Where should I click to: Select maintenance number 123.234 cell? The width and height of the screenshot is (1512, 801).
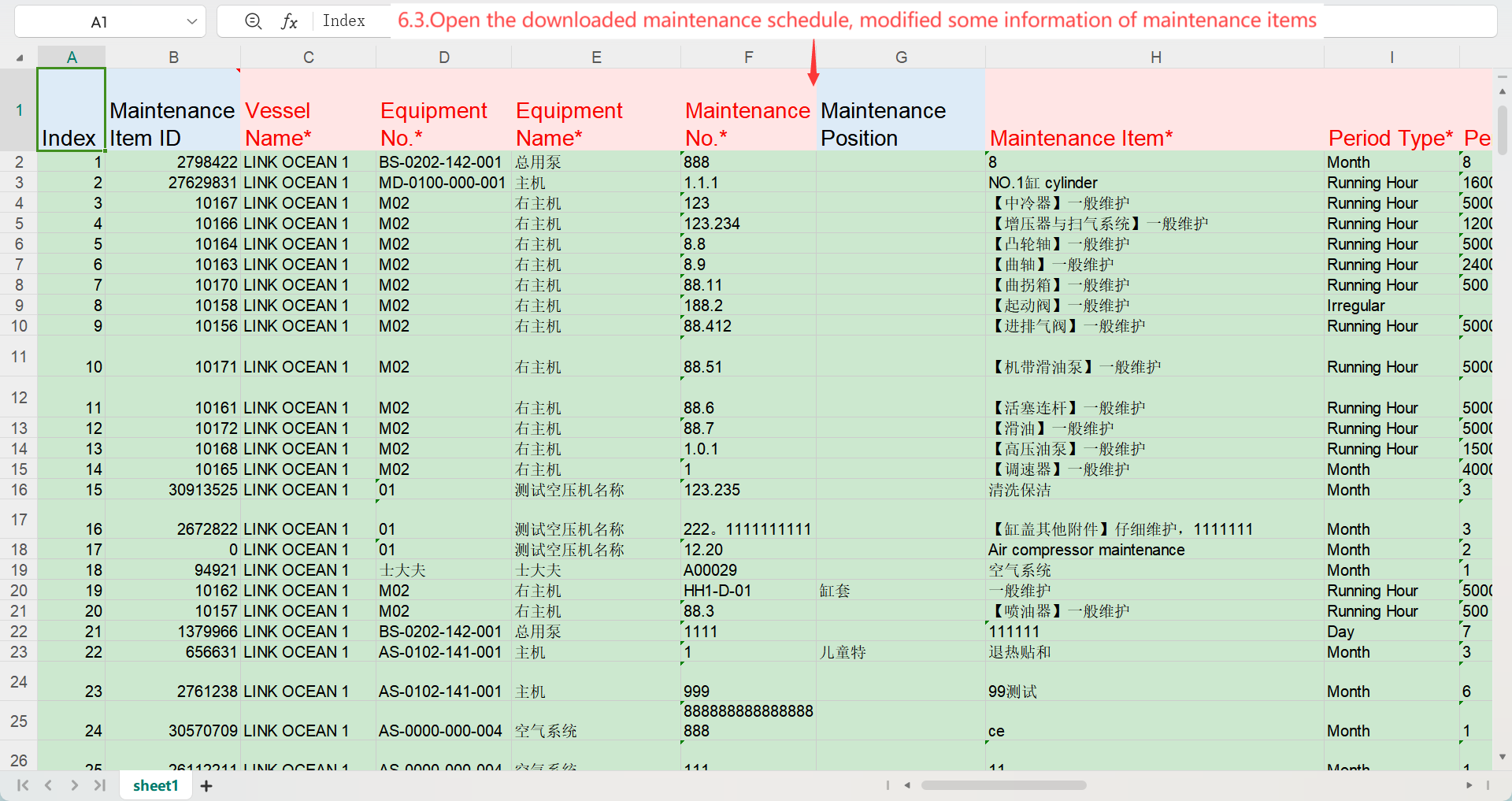click(x=748, y=223)
